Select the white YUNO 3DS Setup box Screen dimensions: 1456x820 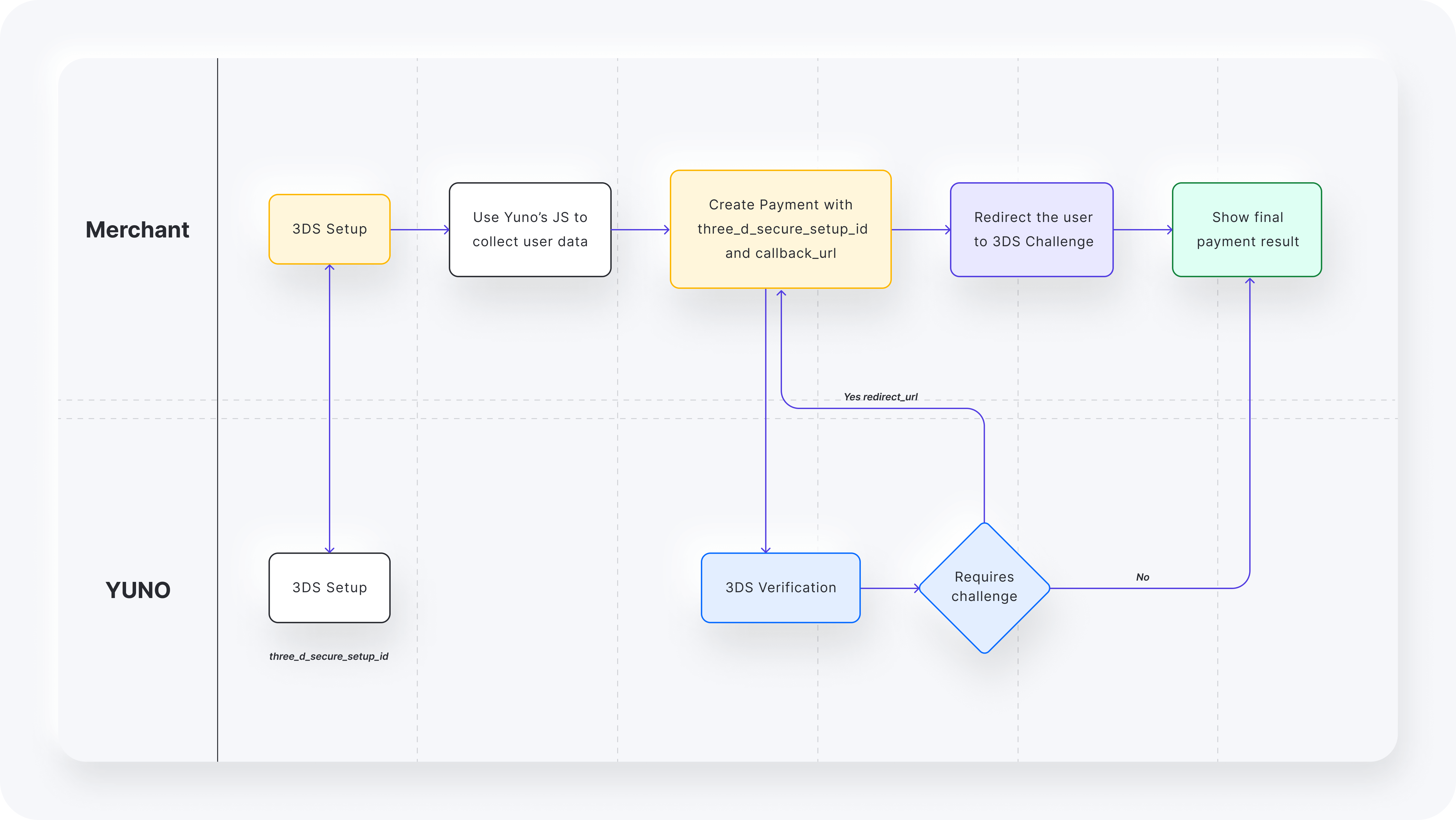(x=329, y=588)
